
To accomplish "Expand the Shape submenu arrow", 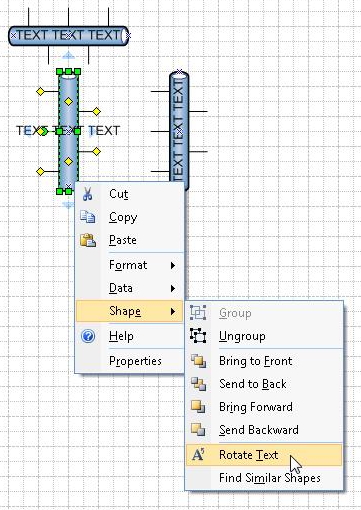I will (173, 311).
